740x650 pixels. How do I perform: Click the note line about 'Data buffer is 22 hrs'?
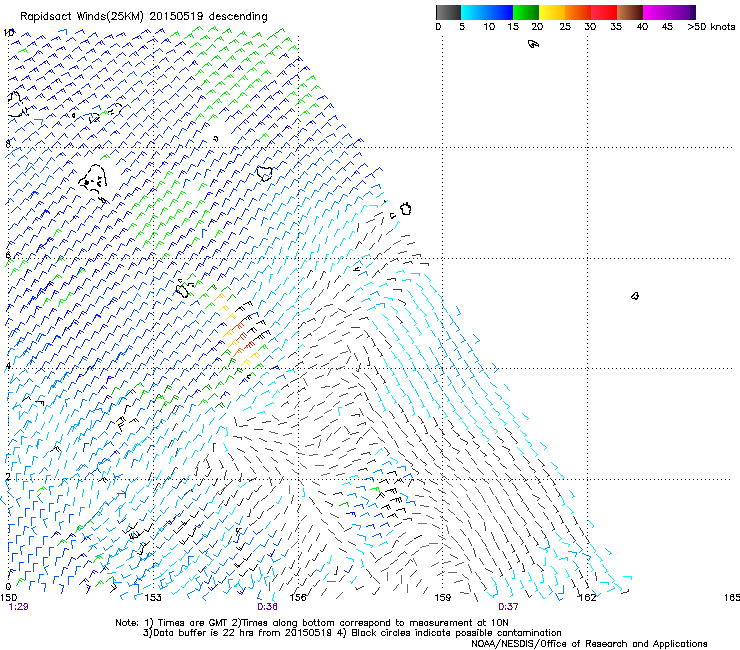click(352, 633)
